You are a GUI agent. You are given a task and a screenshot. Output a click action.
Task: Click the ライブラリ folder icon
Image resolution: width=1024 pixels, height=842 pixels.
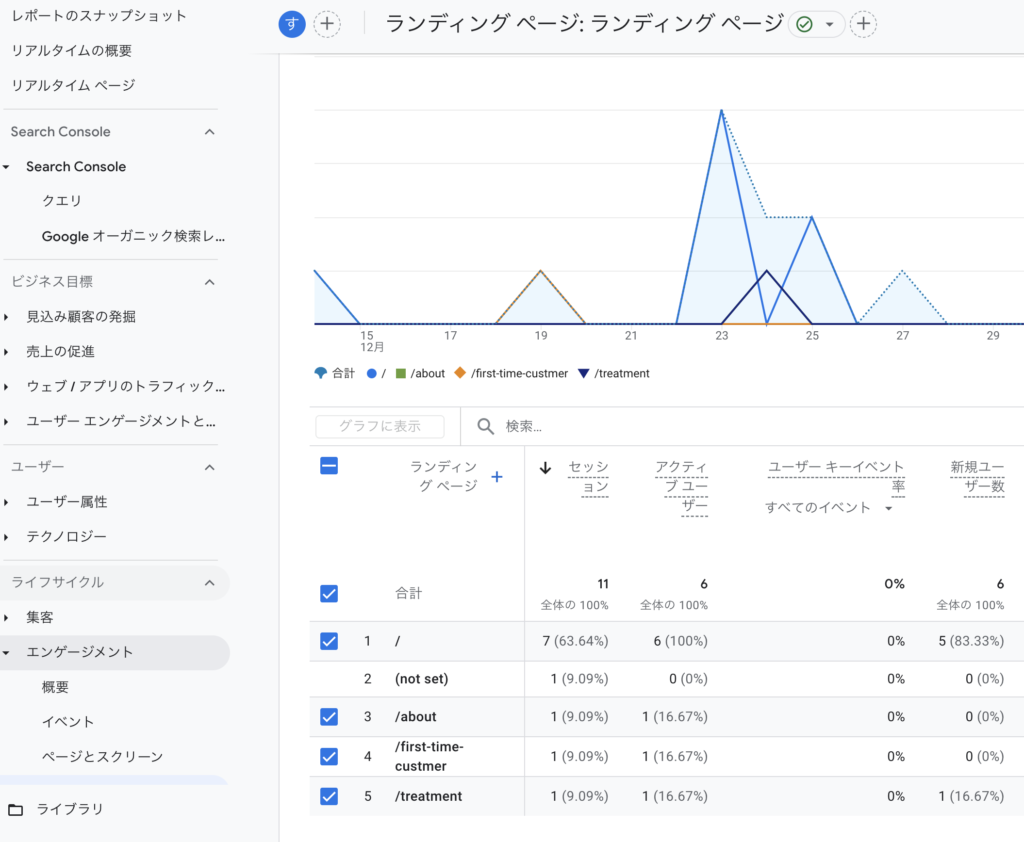click(18, 809)
